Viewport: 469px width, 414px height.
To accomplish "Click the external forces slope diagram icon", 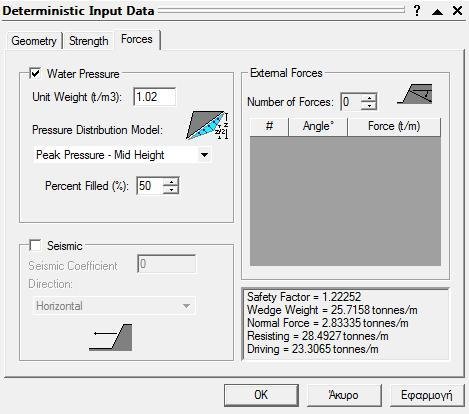I will [x=415, y=94].
